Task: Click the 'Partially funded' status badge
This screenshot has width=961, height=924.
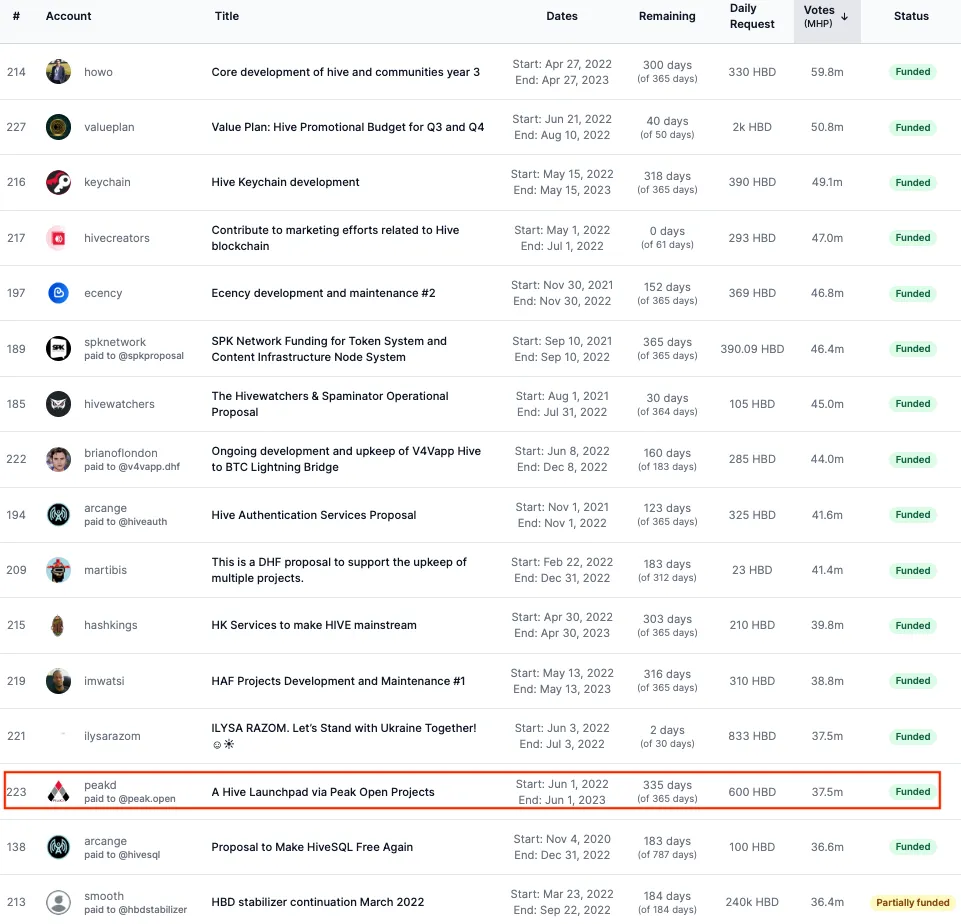Action: [912, 902]
